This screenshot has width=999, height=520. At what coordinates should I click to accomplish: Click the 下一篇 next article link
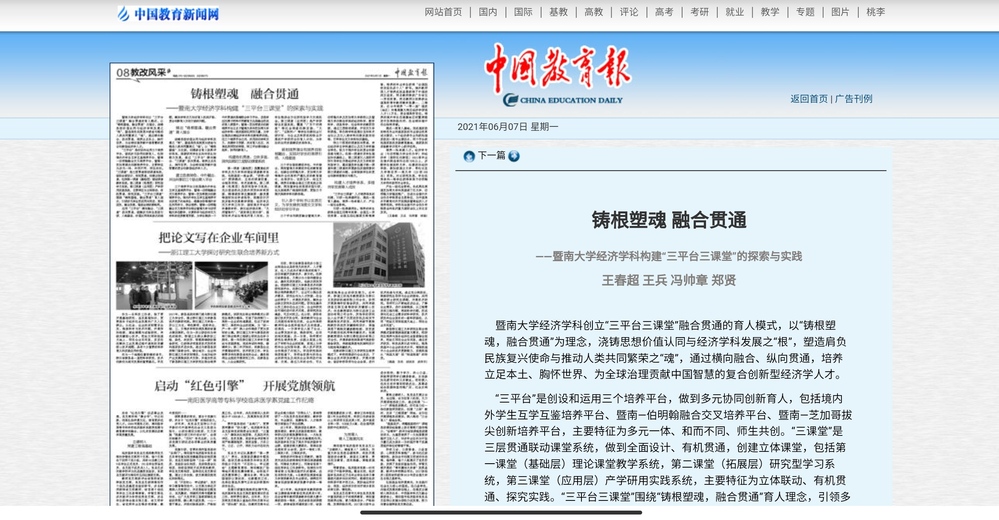click(x=491, y=156)
